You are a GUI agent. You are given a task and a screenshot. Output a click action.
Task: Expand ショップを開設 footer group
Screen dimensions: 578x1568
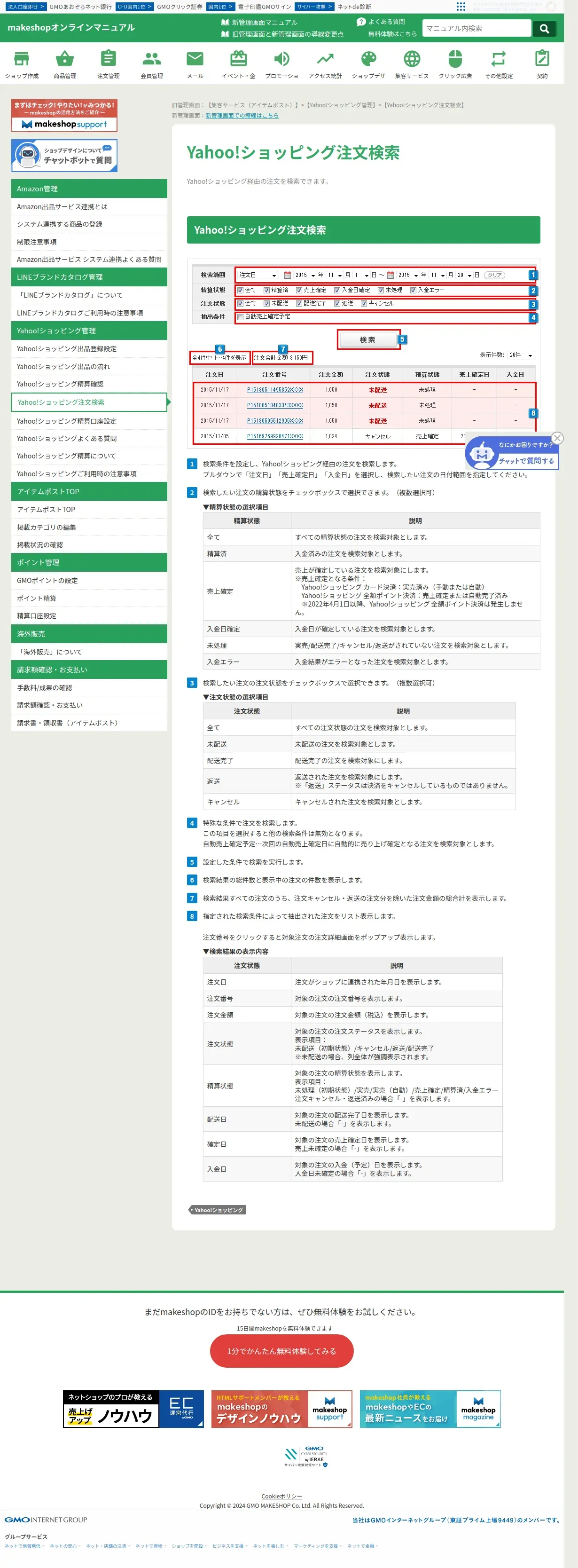point(189,1545)
